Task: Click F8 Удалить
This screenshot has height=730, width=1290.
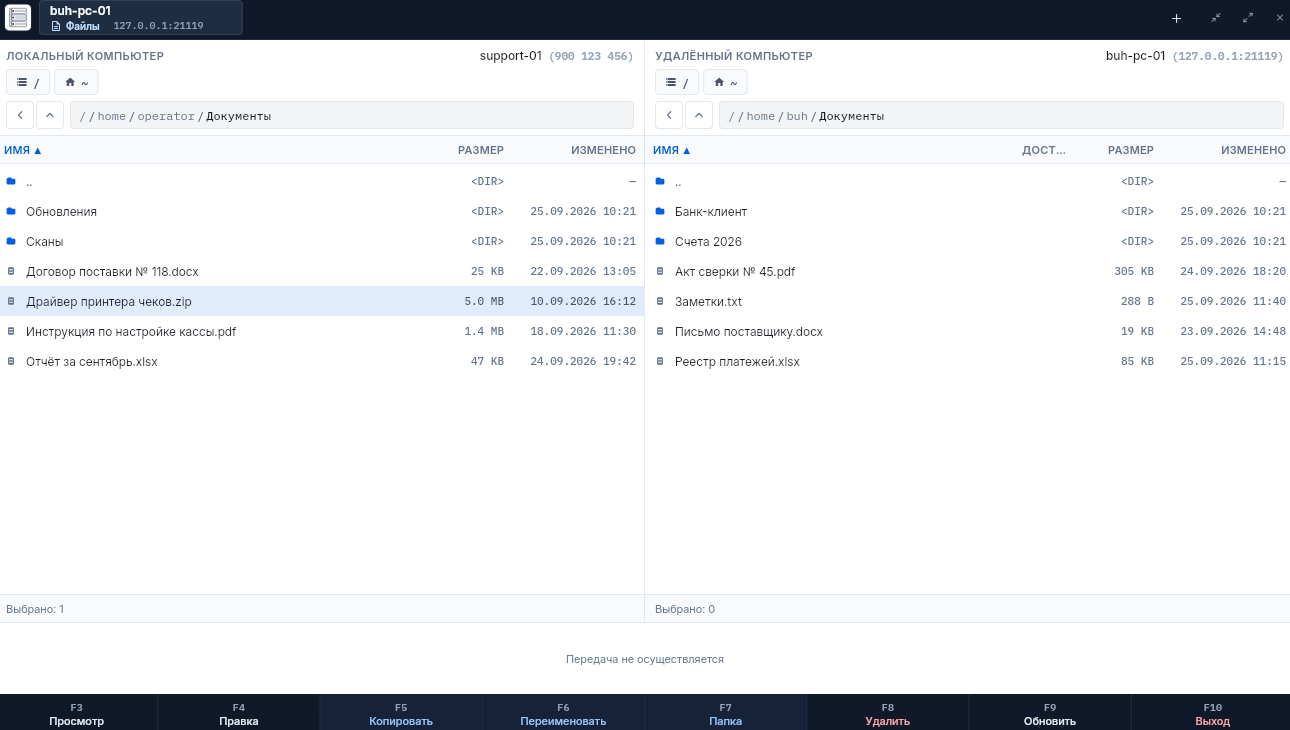Action: pos(888,713)
